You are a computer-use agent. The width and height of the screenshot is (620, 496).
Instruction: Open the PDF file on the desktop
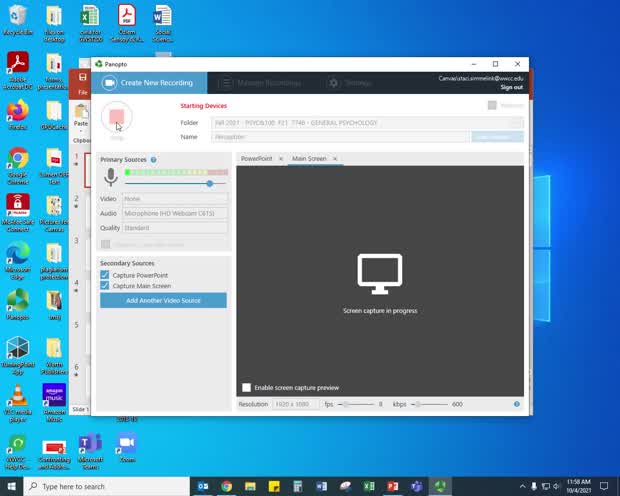127,23
